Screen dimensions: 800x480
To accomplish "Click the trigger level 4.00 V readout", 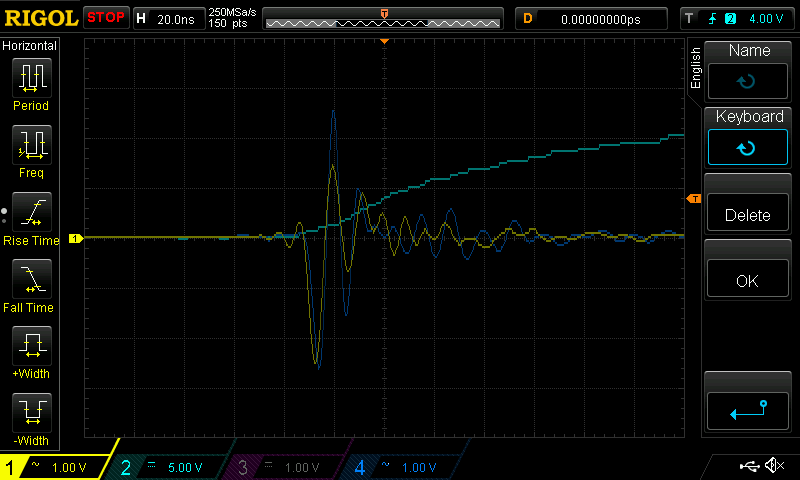I will coord(766,19).
